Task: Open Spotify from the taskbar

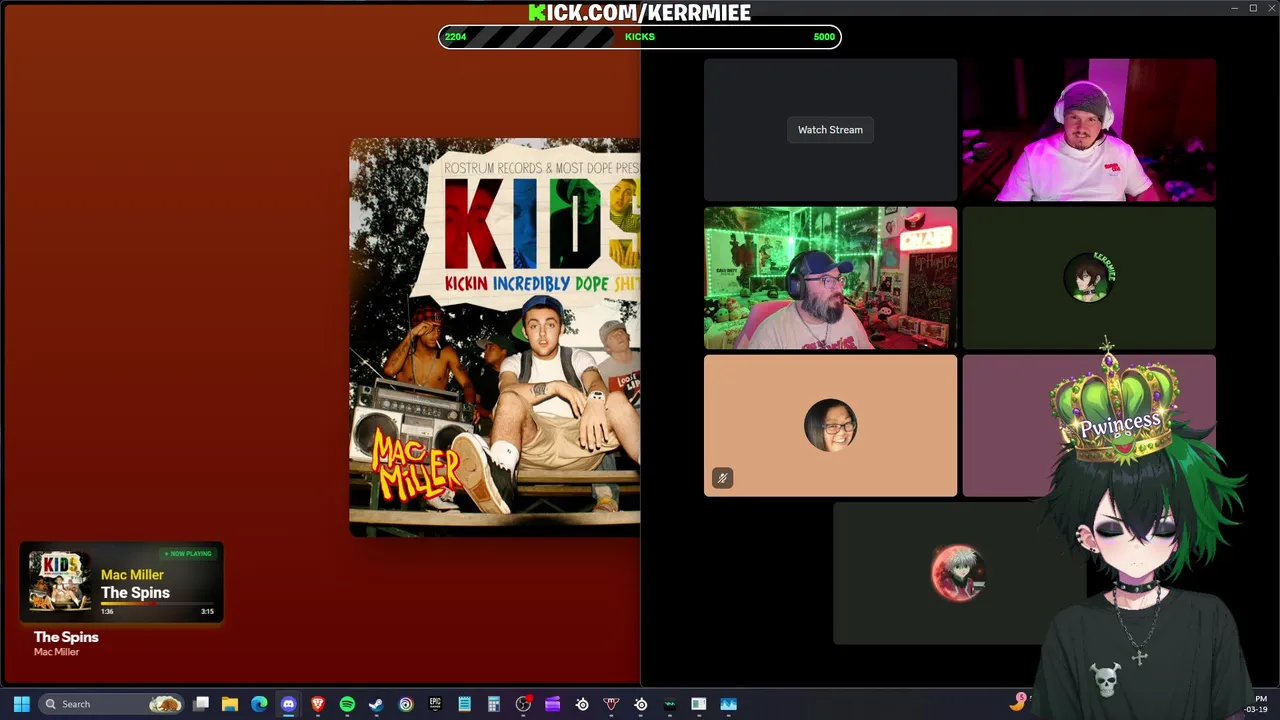Action: 347,704
